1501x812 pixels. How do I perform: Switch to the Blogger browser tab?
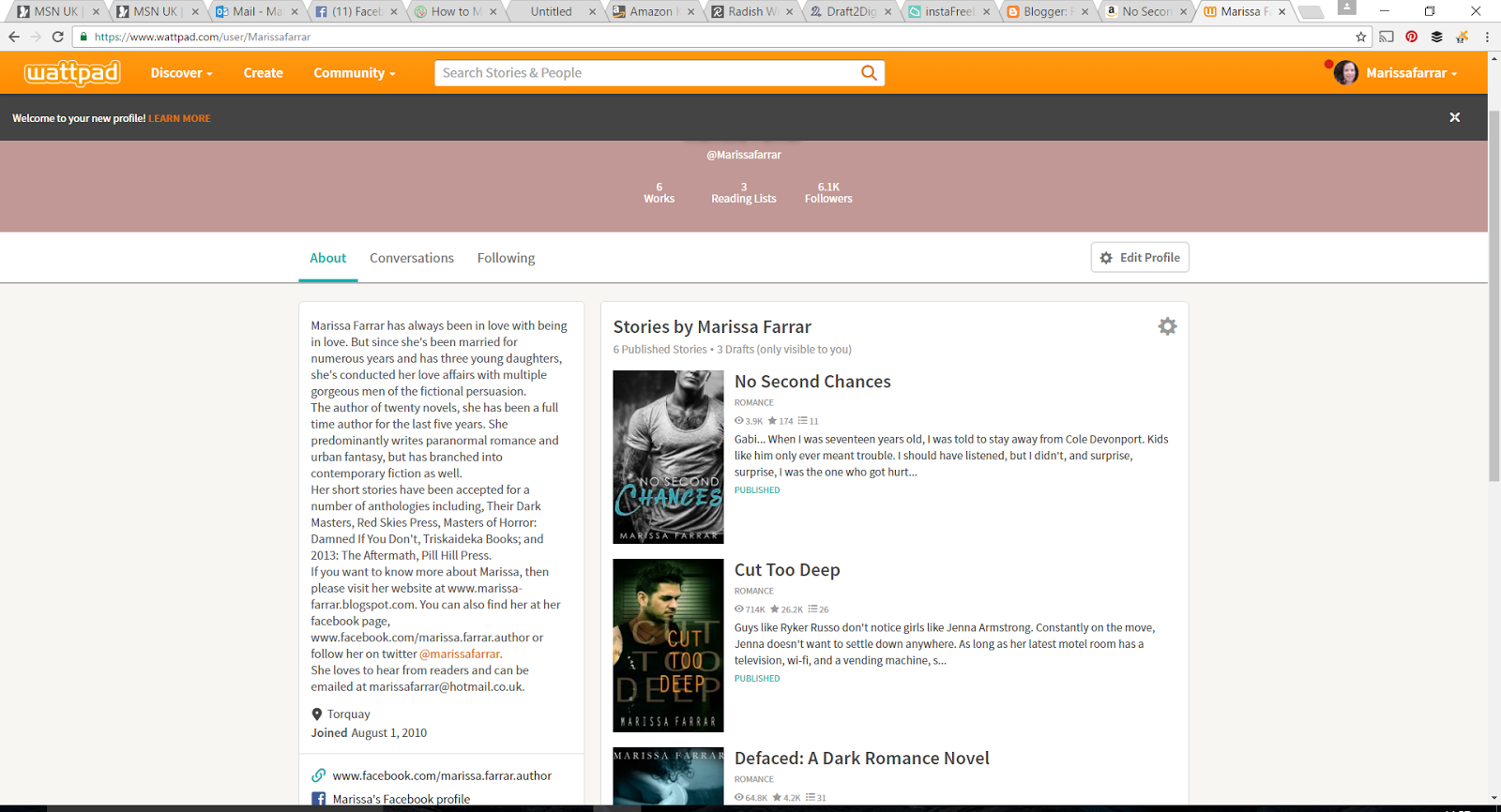tap(1046, 11)
